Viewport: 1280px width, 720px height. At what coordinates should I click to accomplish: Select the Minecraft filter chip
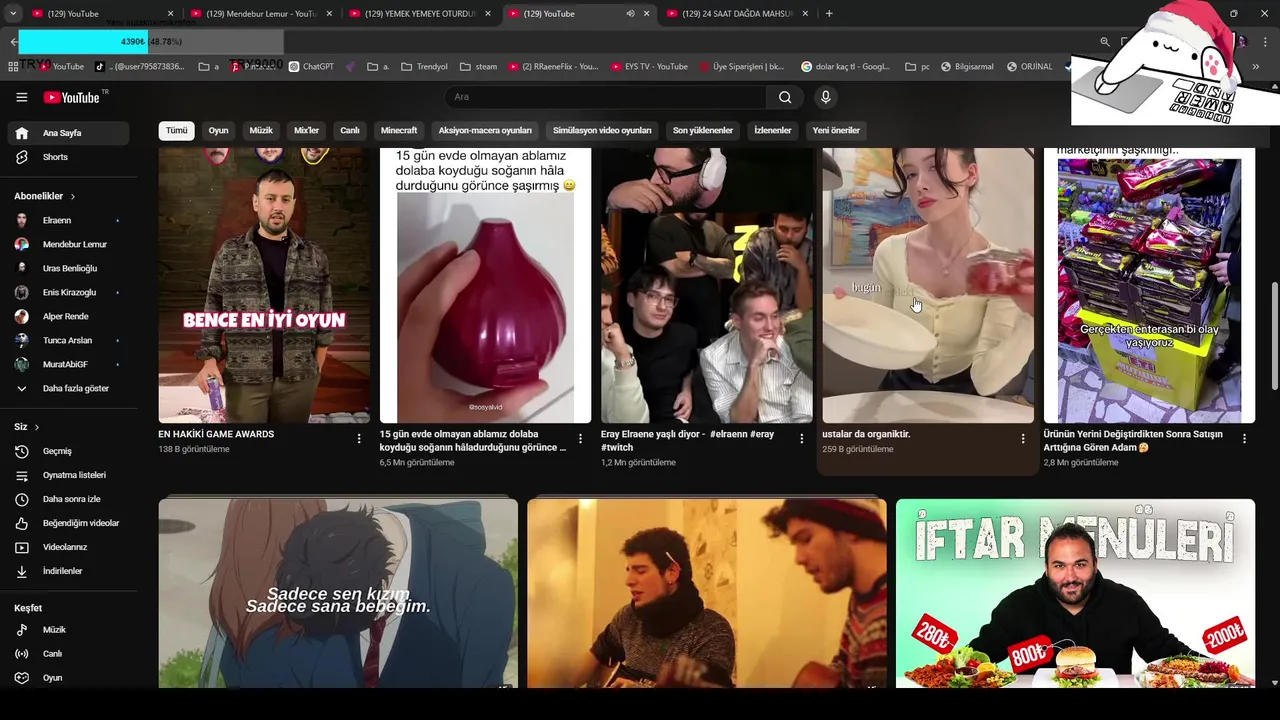[399, 131]
